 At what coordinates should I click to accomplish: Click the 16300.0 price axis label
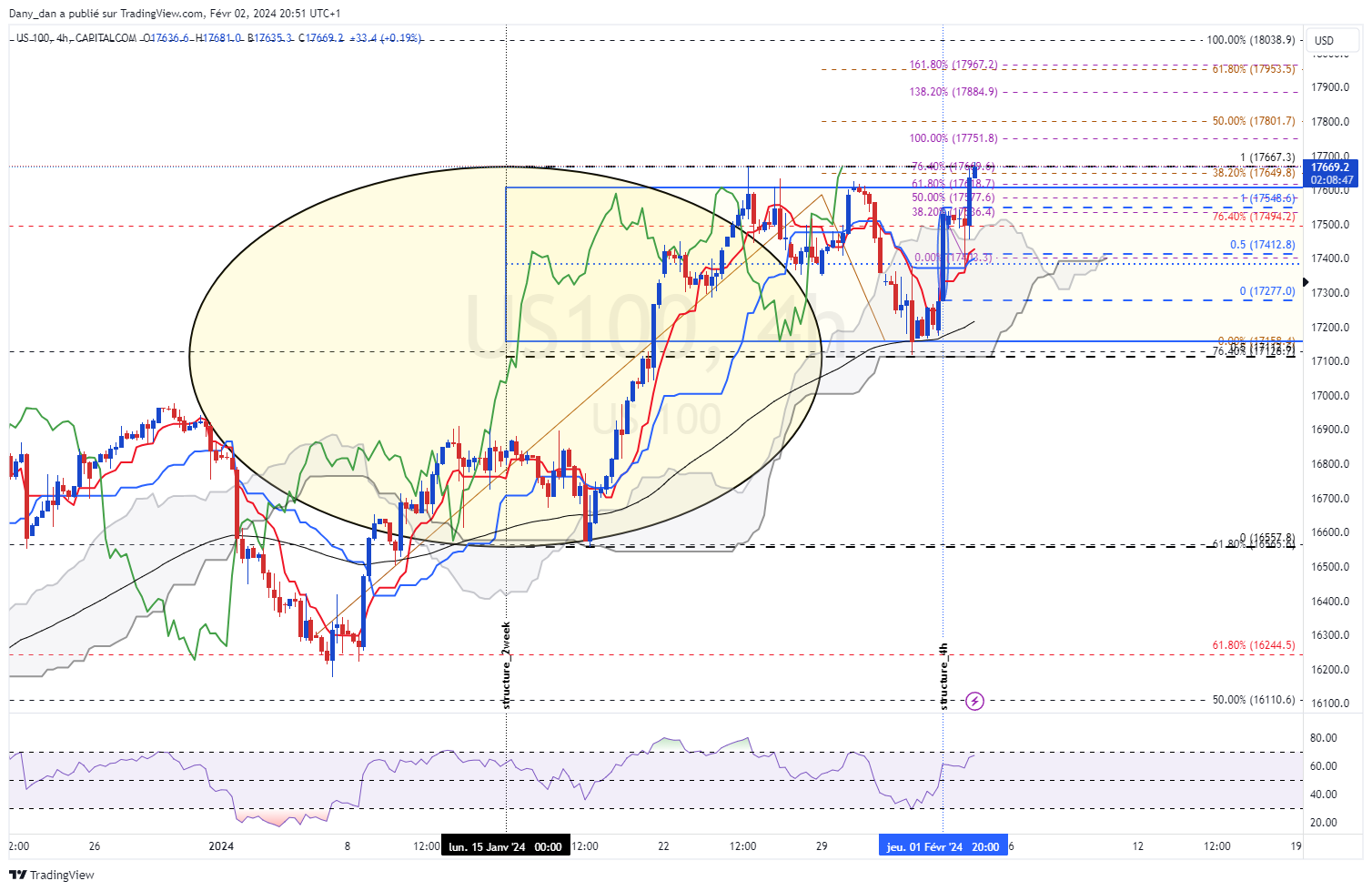pyautogui.click(x=1330, y=635)
